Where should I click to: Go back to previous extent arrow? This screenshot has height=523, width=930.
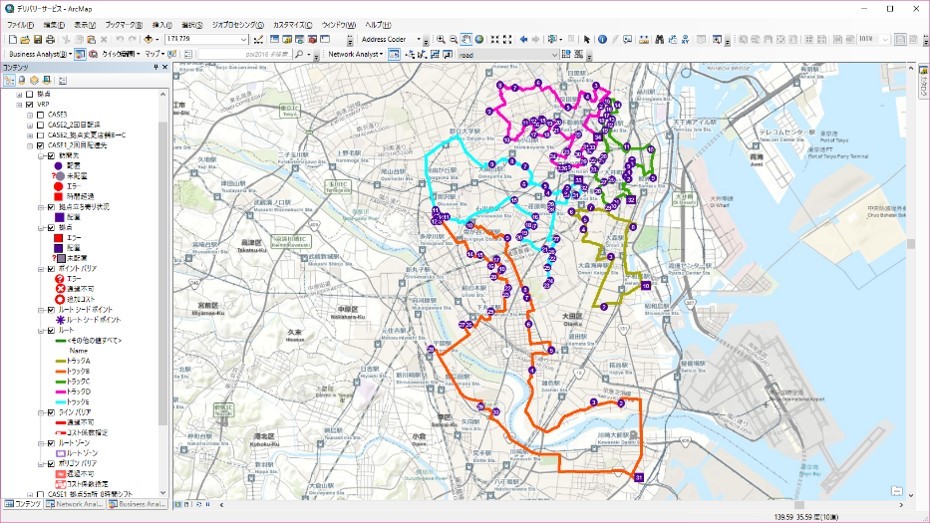(x=523, y=39)
